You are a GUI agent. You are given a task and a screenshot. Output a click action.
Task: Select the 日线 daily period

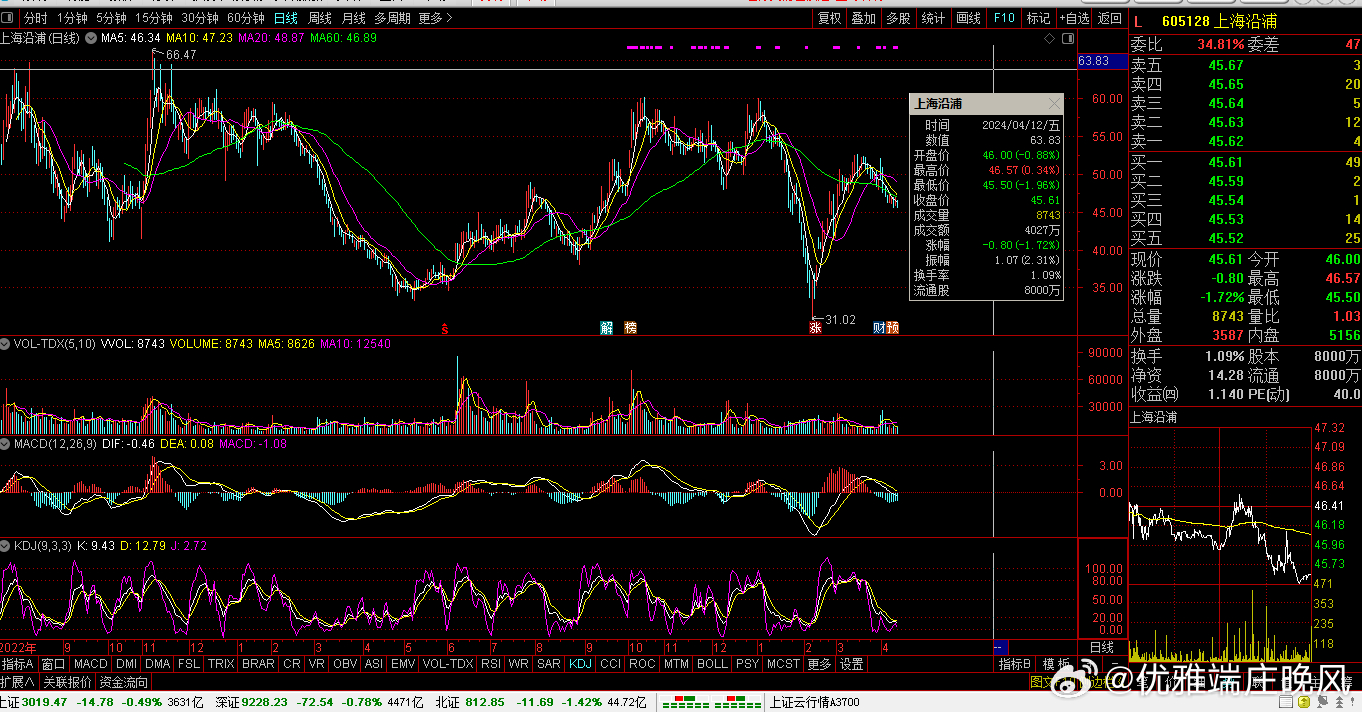pyautogui.click(x=286, y=18)
